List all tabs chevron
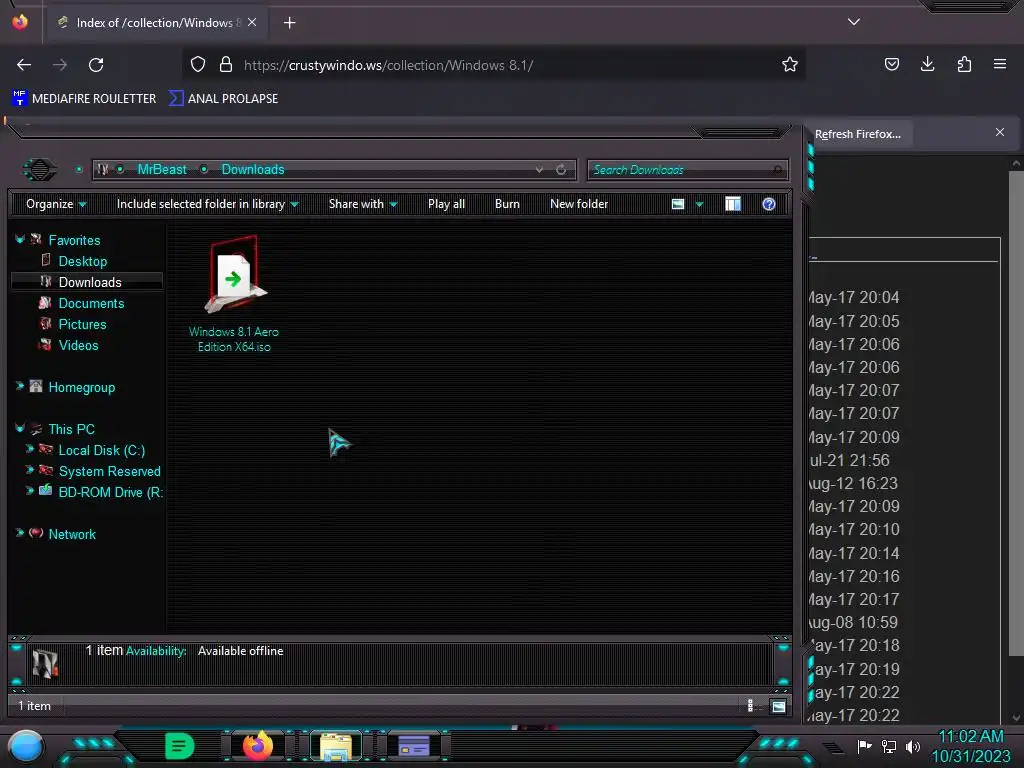Screen dimensions: 1024x768 (854, 22)
